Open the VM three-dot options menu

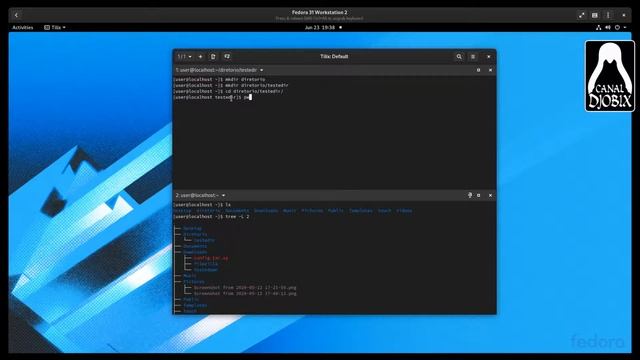coord(608,15)
